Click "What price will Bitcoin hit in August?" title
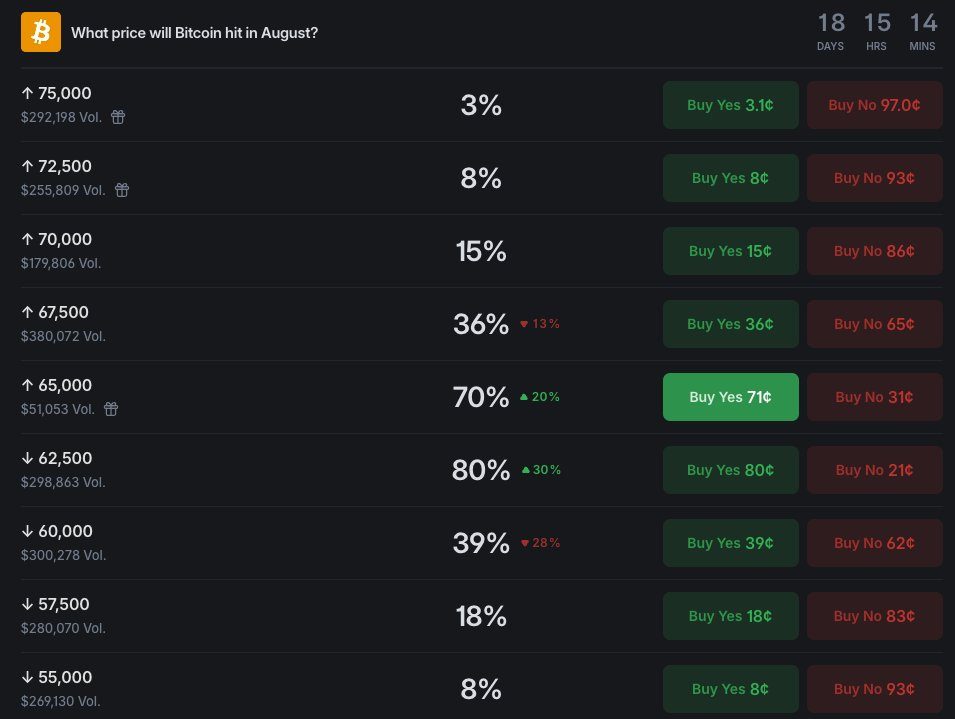The height and width of the screenshot is (719, 955). [x=194, y=33]
